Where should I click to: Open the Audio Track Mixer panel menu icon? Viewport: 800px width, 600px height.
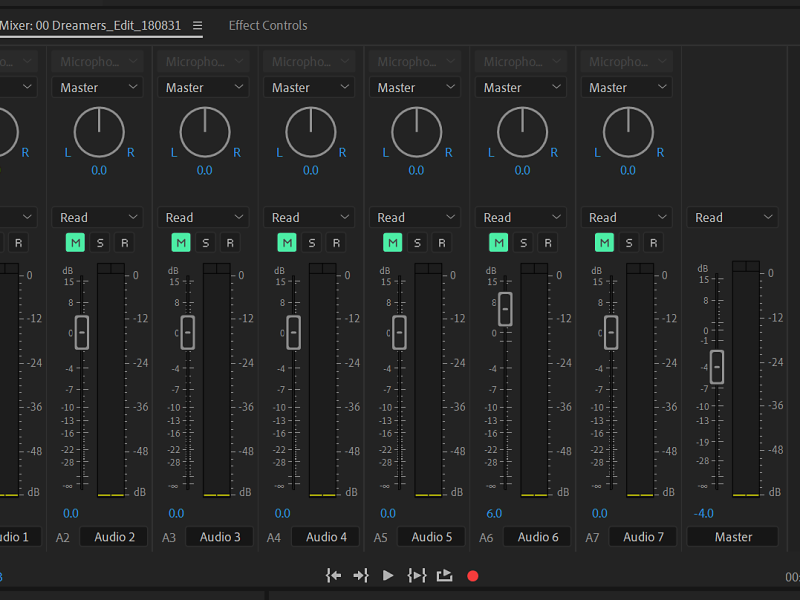point(197,25)
